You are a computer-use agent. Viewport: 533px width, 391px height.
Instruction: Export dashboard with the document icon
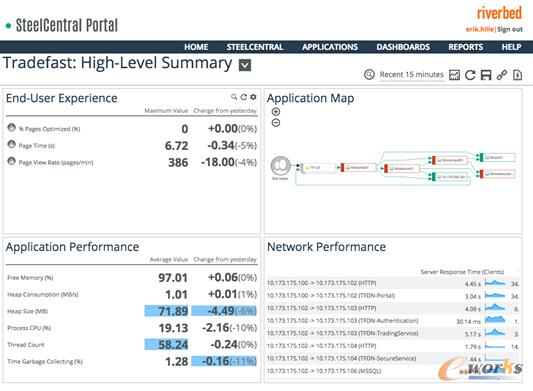click(517, 75)
